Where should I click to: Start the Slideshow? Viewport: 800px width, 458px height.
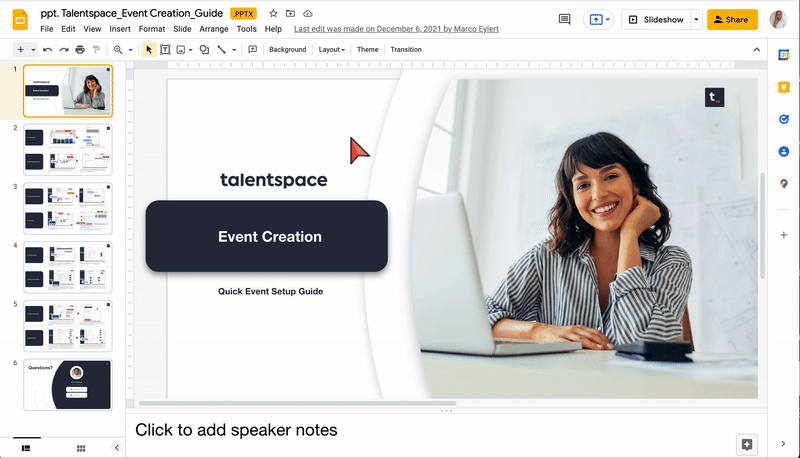[x=656, y=19]
